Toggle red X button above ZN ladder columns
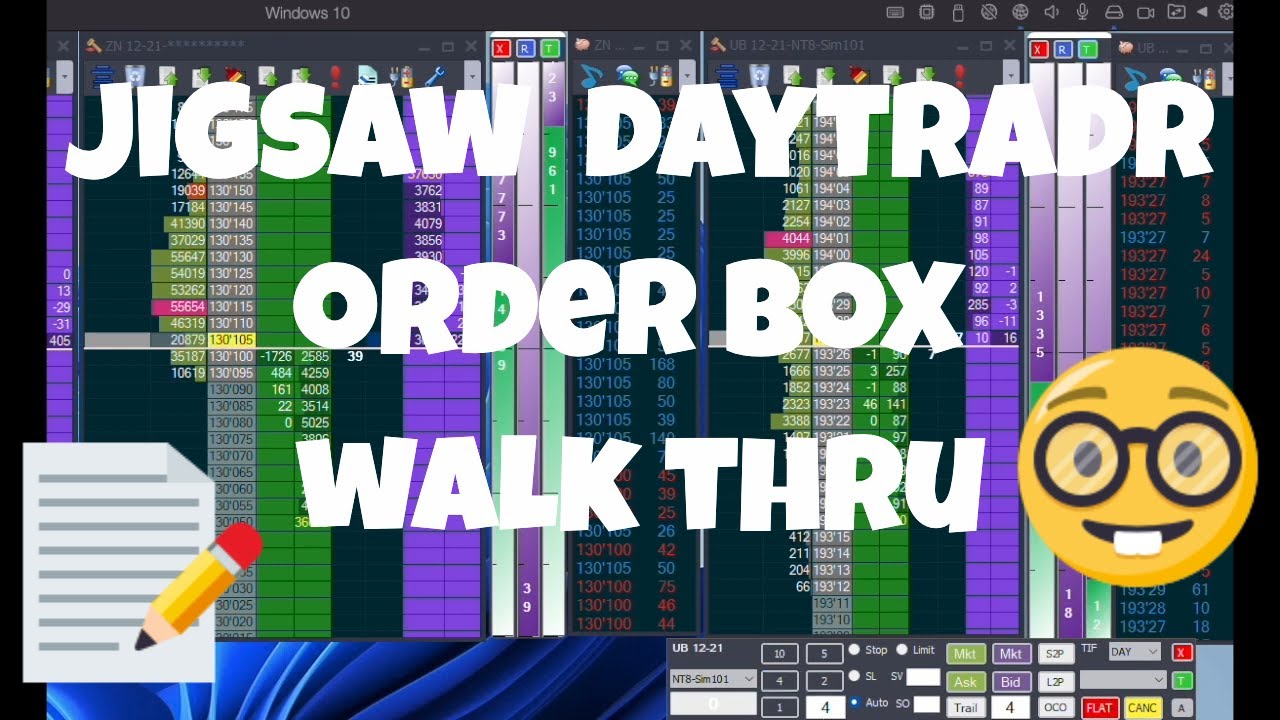 pos(501,49)
